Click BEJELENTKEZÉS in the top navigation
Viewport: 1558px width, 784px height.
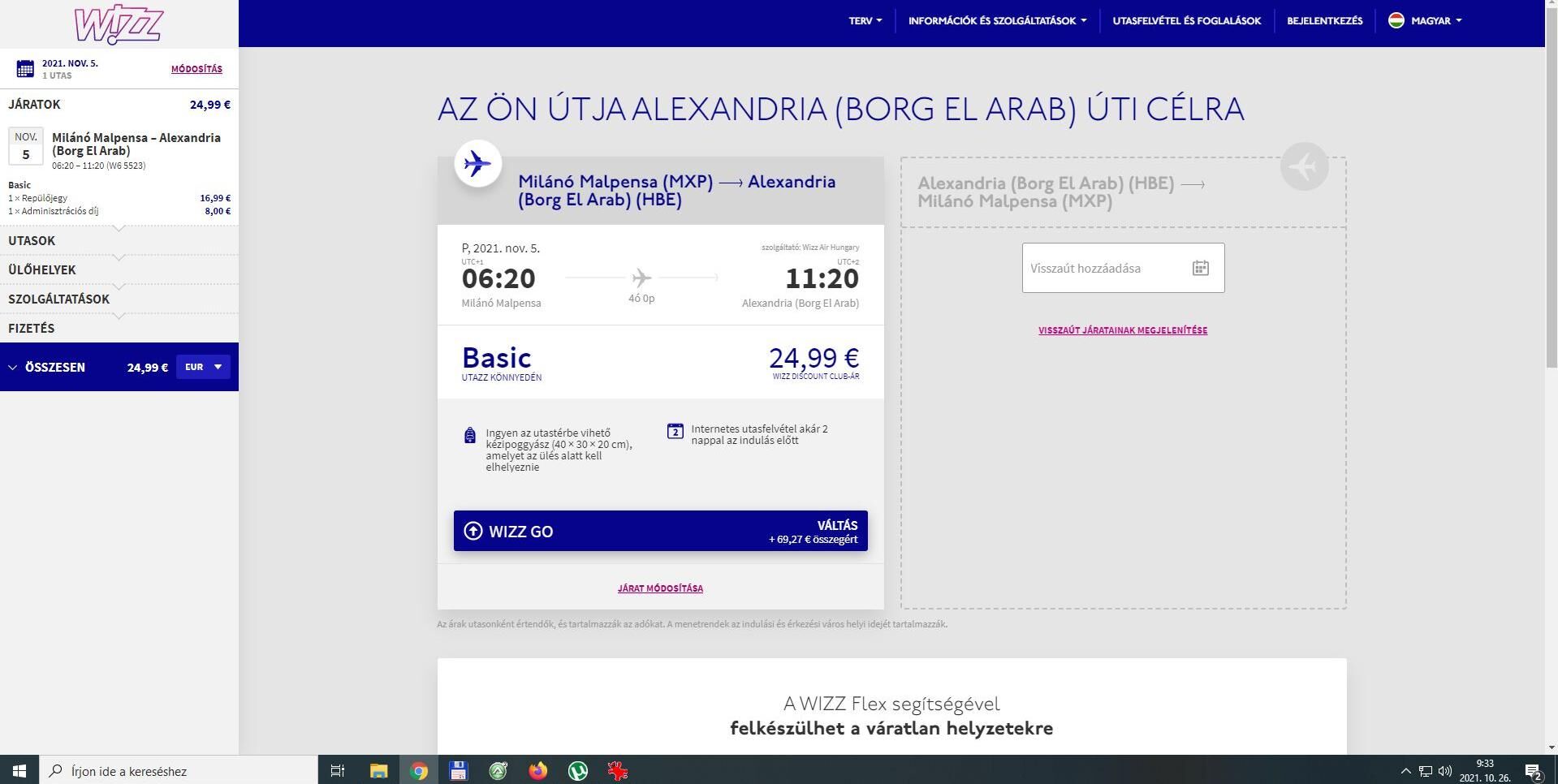(x=1324, y=21)
